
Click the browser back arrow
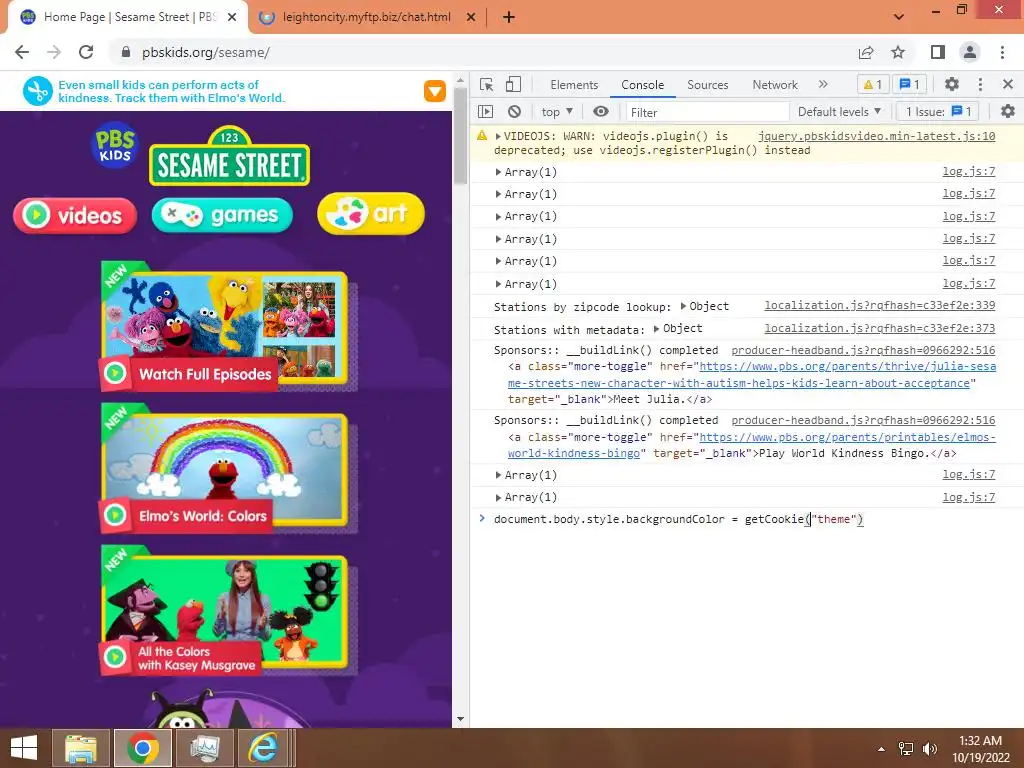click(22, 52)
